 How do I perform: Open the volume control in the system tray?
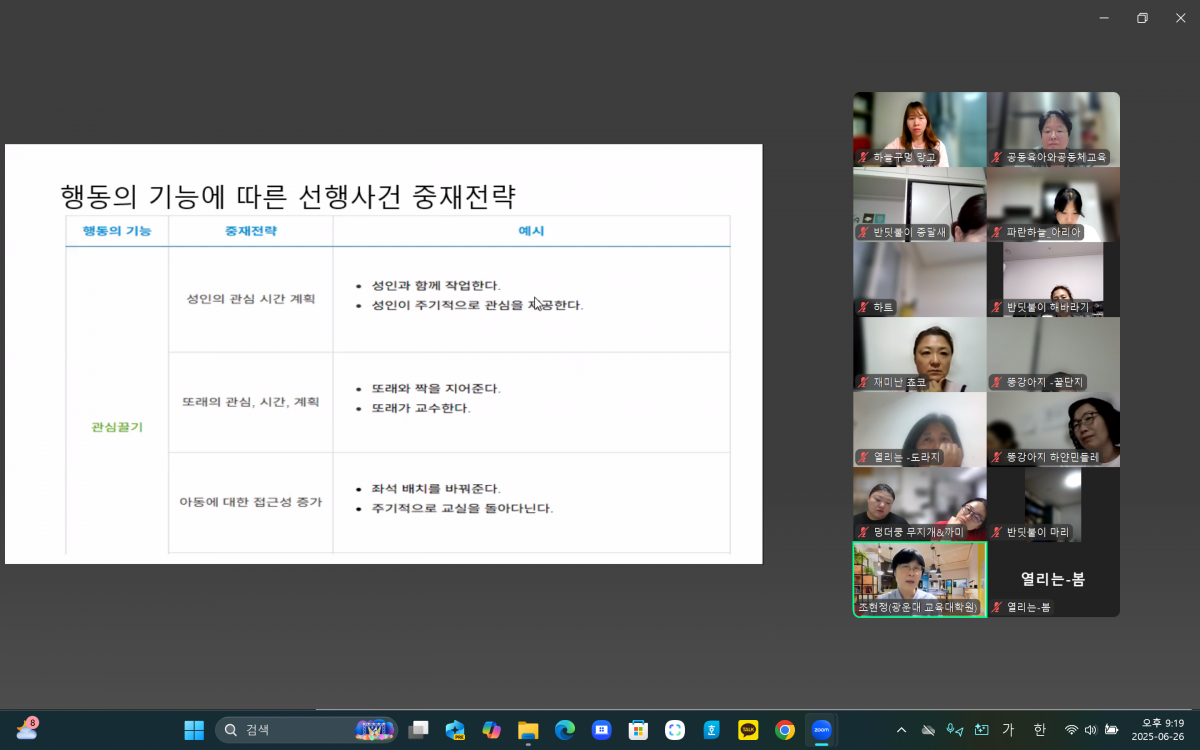(x=1091, y=730)
